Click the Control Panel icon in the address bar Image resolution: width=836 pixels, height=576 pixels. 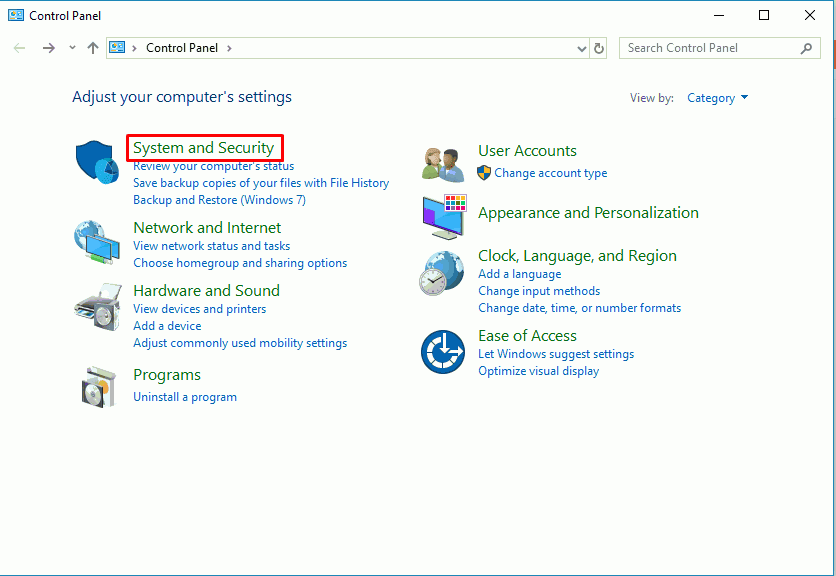pos(117,47)
